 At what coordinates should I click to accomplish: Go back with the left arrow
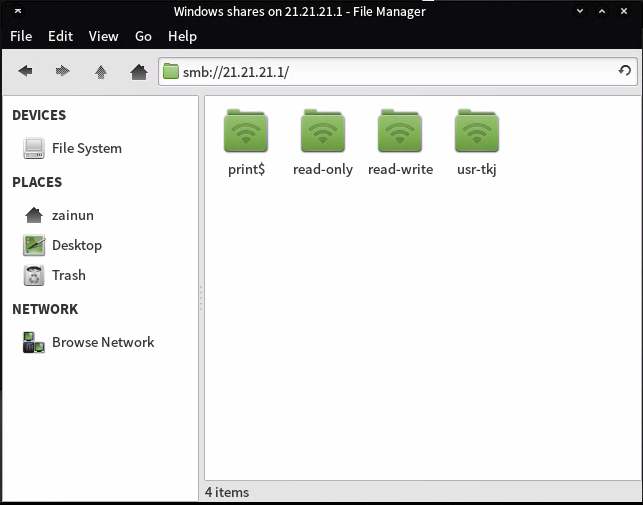pos(25,71)
